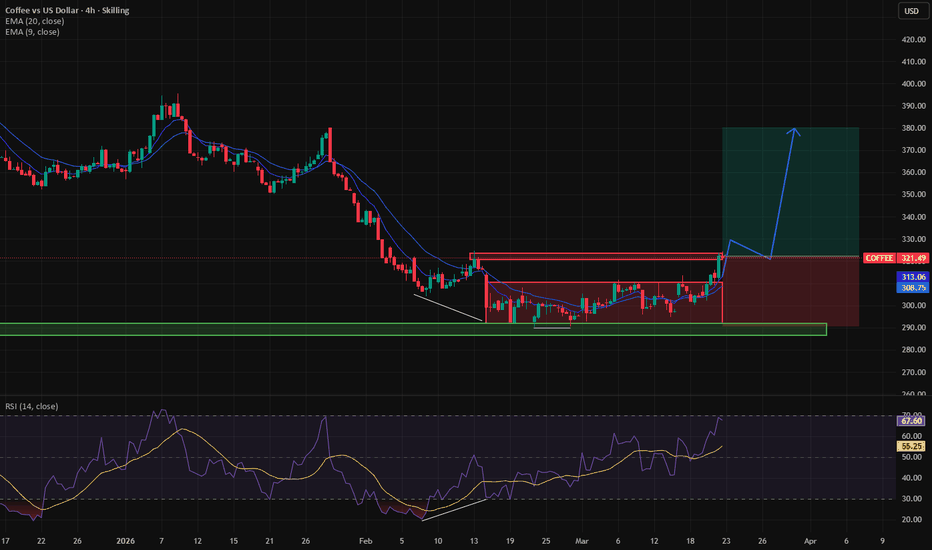The image size is (932, 550).
Task: Select the EMA (20, close) indicator legend
Action: [x=34, y=21]
